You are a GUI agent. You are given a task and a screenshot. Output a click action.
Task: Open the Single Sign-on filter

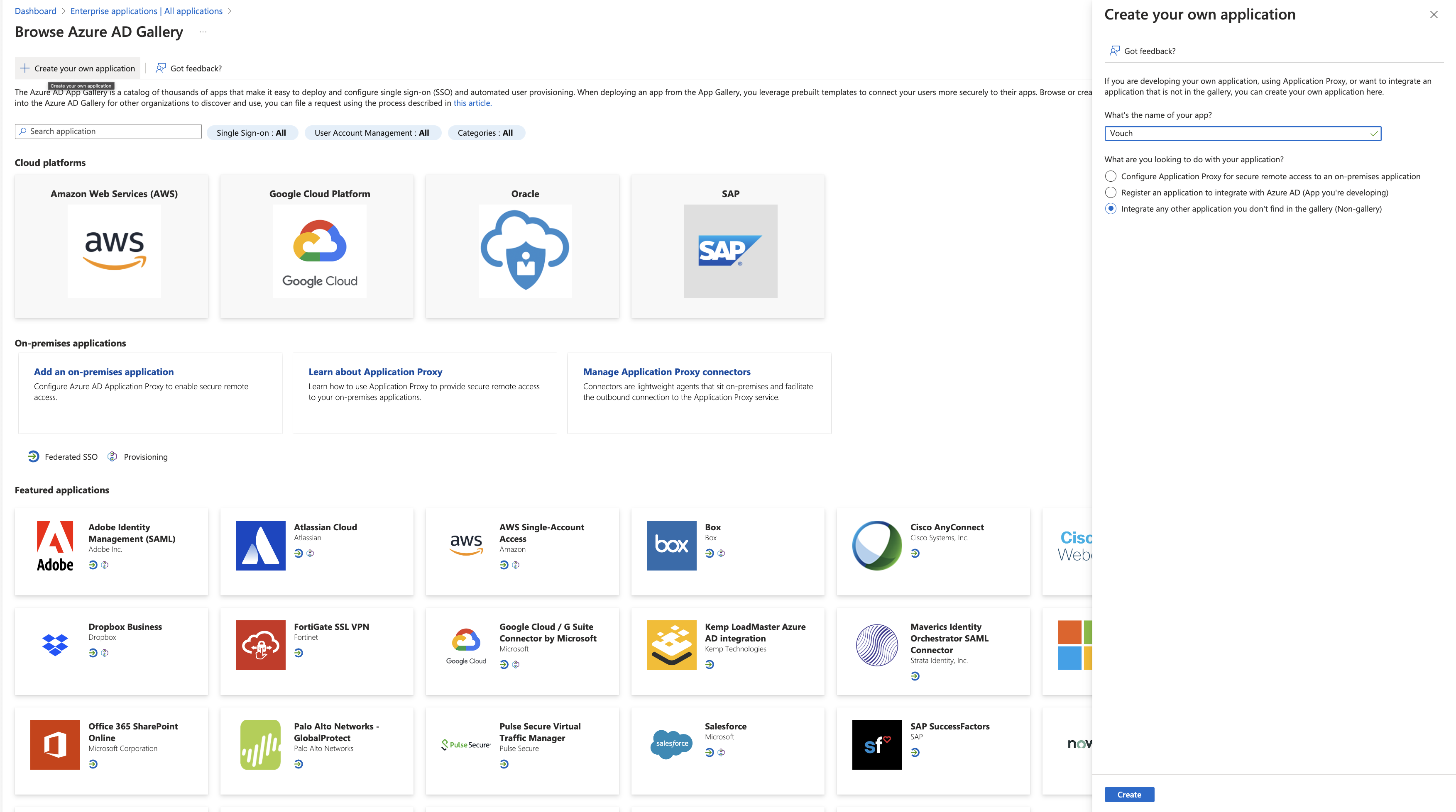click(x=252, y=133)
